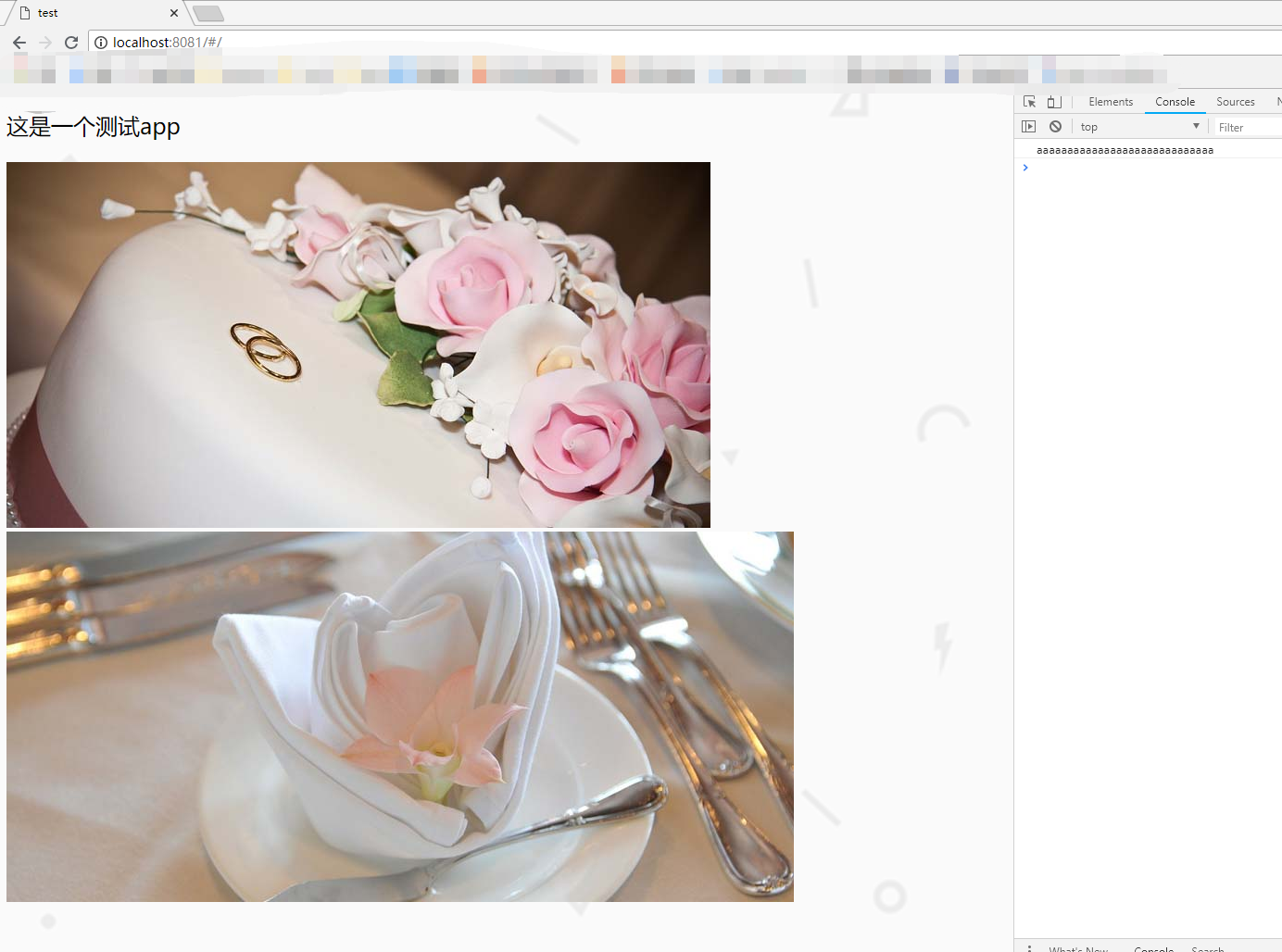This screenshot has height=952, width=1282.
Task: Clear the console output
Action: click(1055, 127)
